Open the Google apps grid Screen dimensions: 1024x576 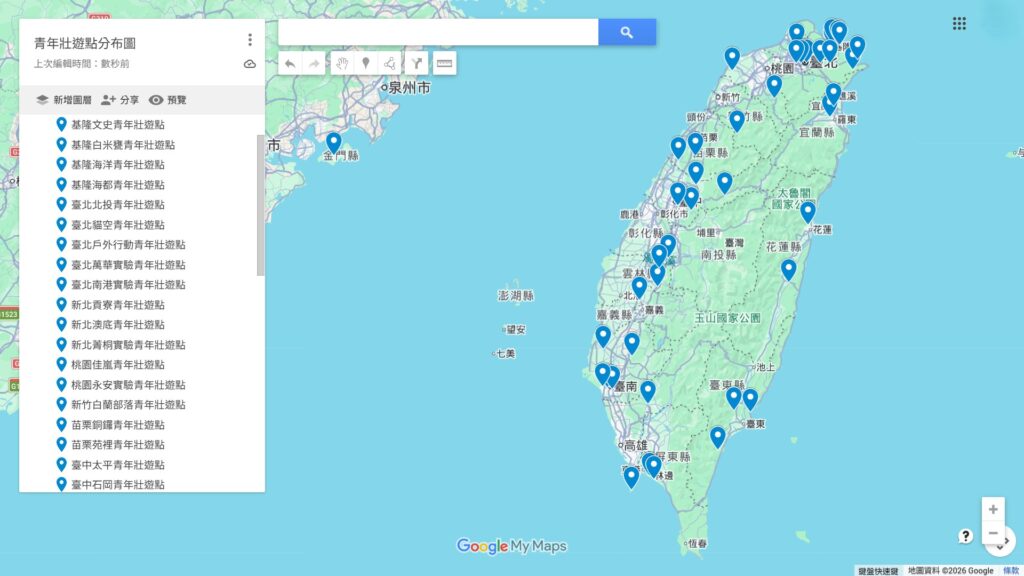click(959, 24)
